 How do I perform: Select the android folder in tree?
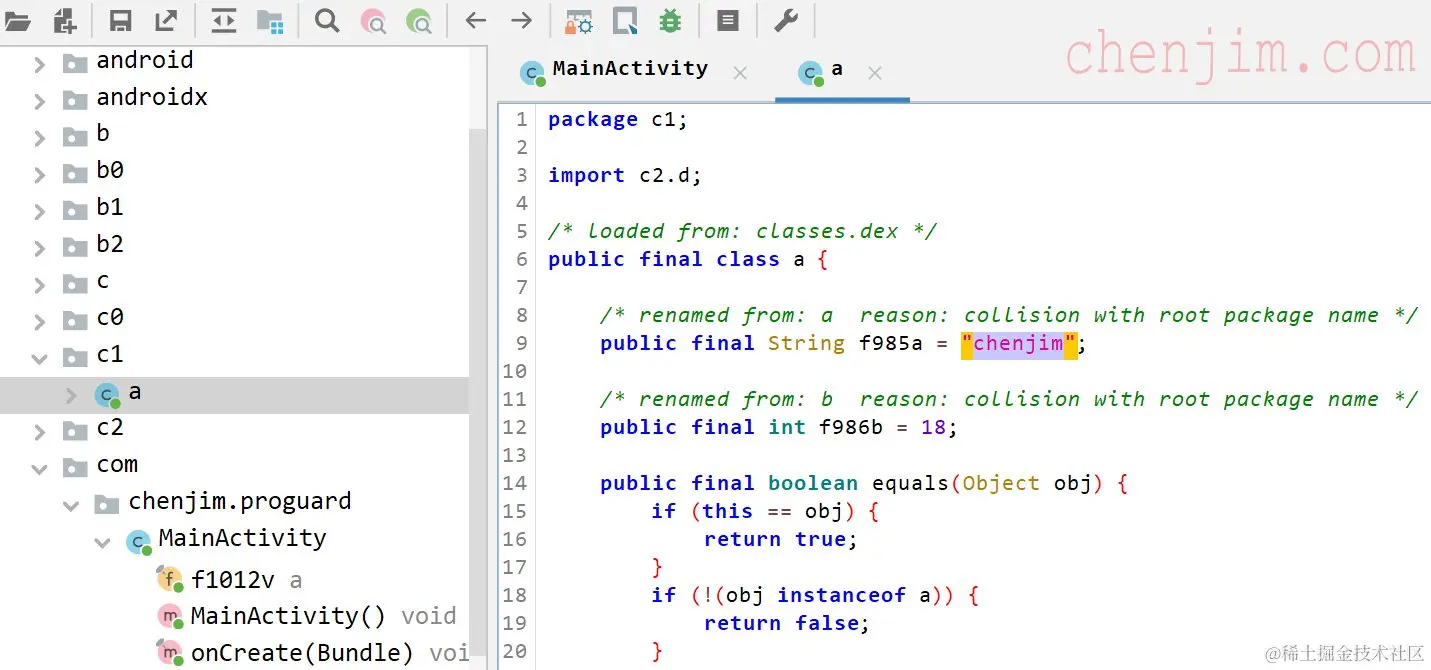(129, 61)
